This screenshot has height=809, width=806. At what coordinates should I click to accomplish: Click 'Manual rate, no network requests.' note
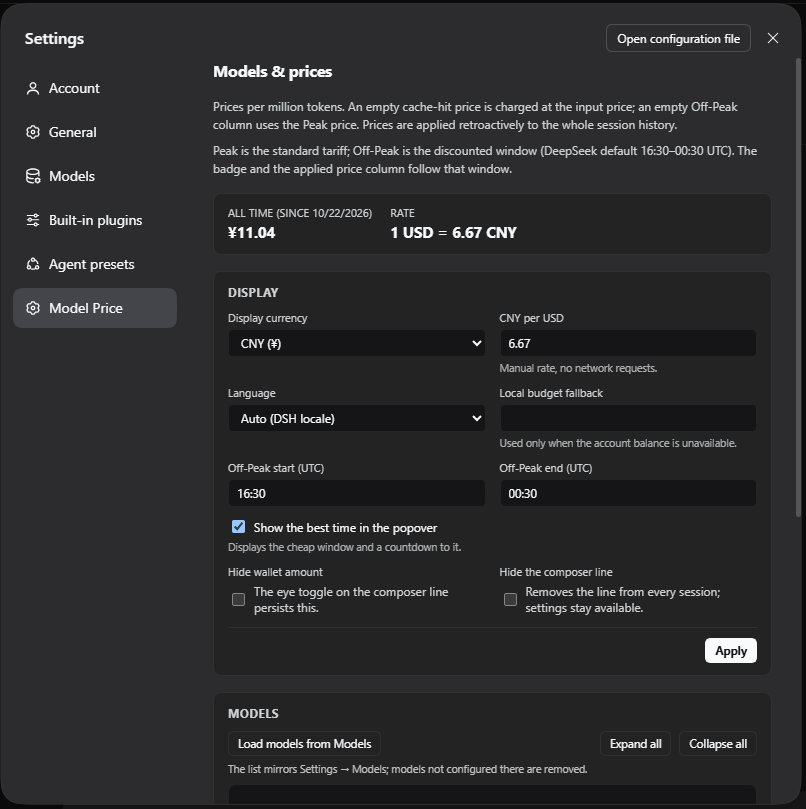[578, 368]
